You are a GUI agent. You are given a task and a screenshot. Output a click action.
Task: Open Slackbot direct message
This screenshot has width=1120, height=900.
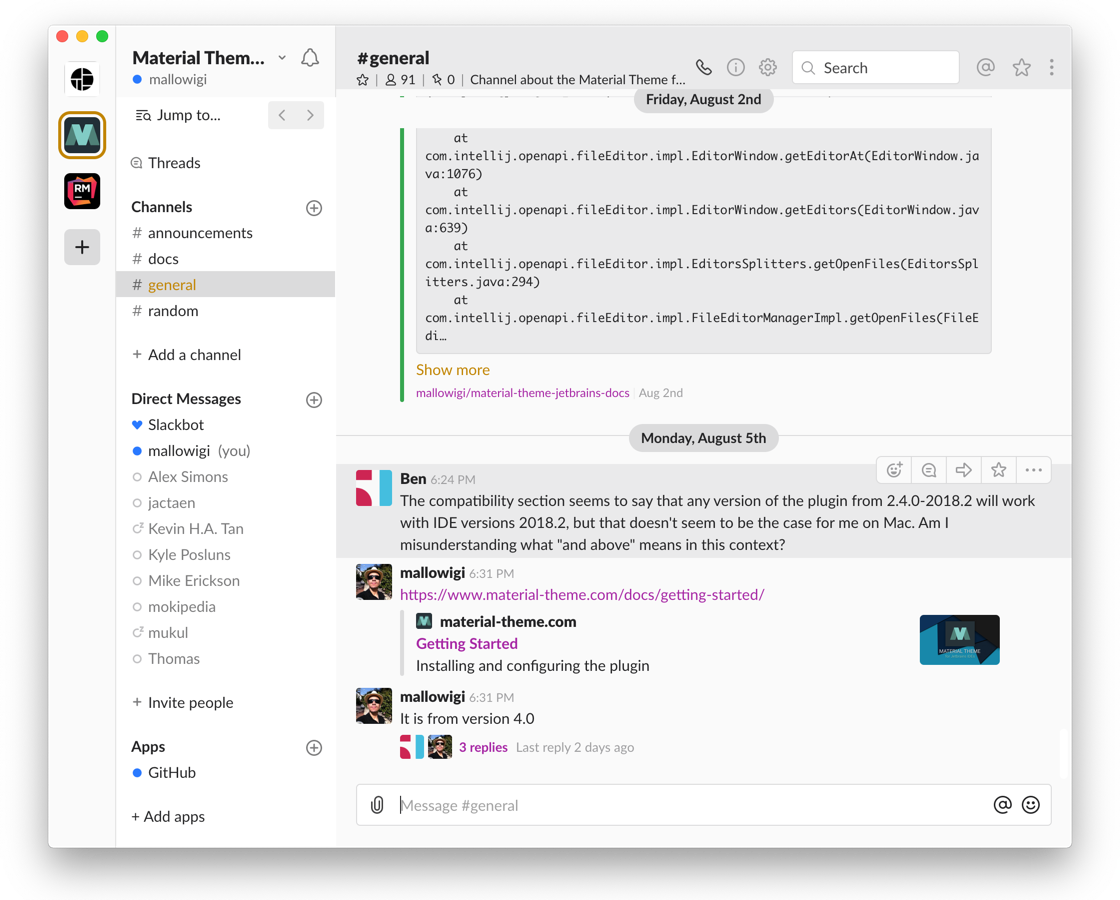[x=226, y=425]
